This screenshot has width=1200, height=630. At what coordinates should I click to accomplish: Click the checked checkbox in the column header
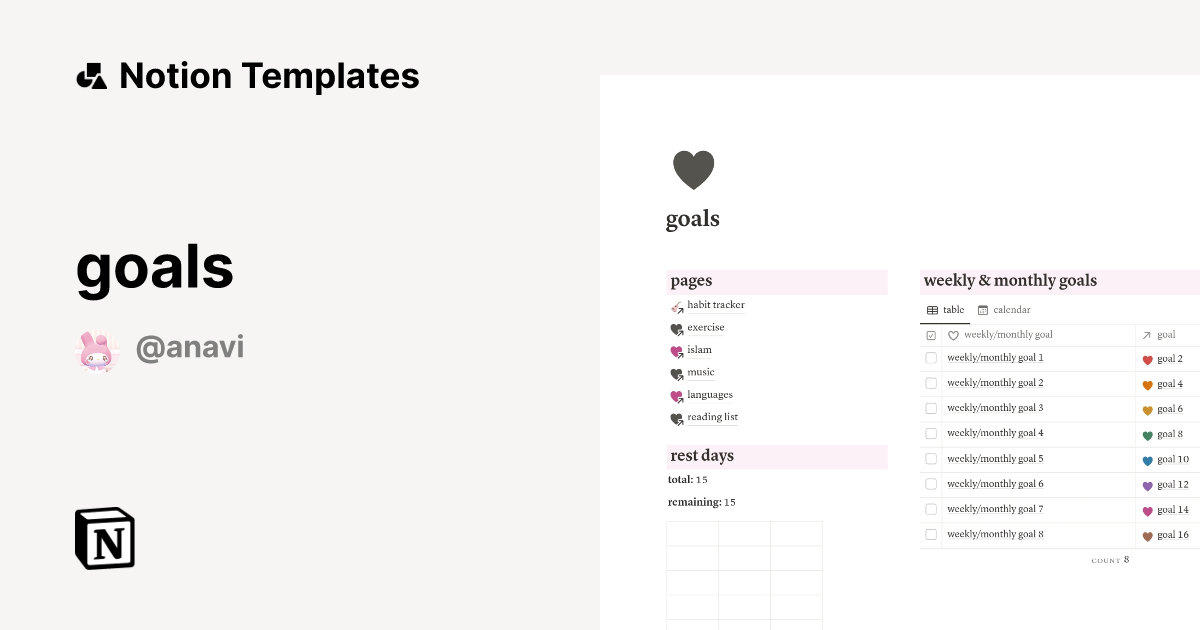[x=930, y=335]
